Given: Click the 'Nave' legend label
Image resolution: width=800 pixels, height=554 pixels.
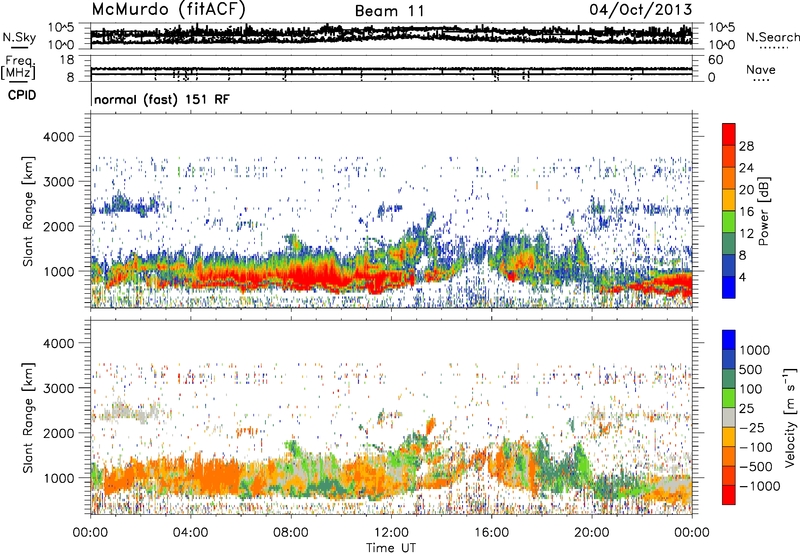Looking at the screenshot, I should [761, 69].
